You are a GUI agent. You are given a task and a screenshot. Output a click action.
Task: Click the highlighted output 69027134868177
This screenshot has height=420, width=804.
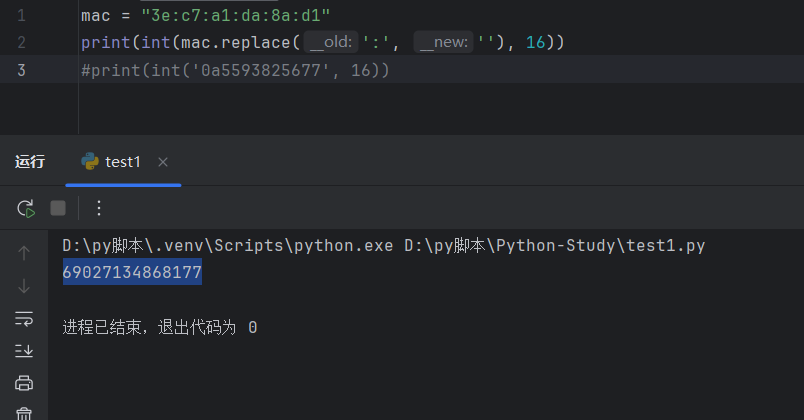(132, 272)
